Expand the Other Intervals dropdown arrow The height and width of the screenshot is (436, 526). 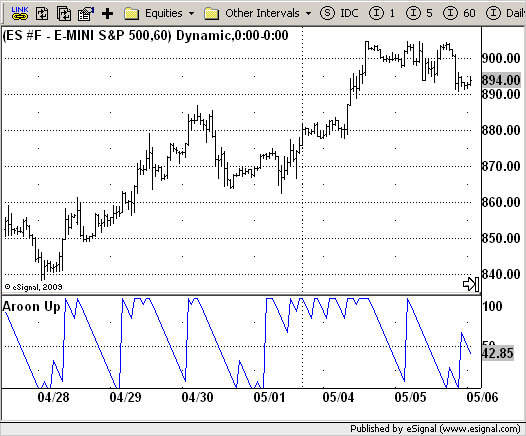click(x=308, y=14)
